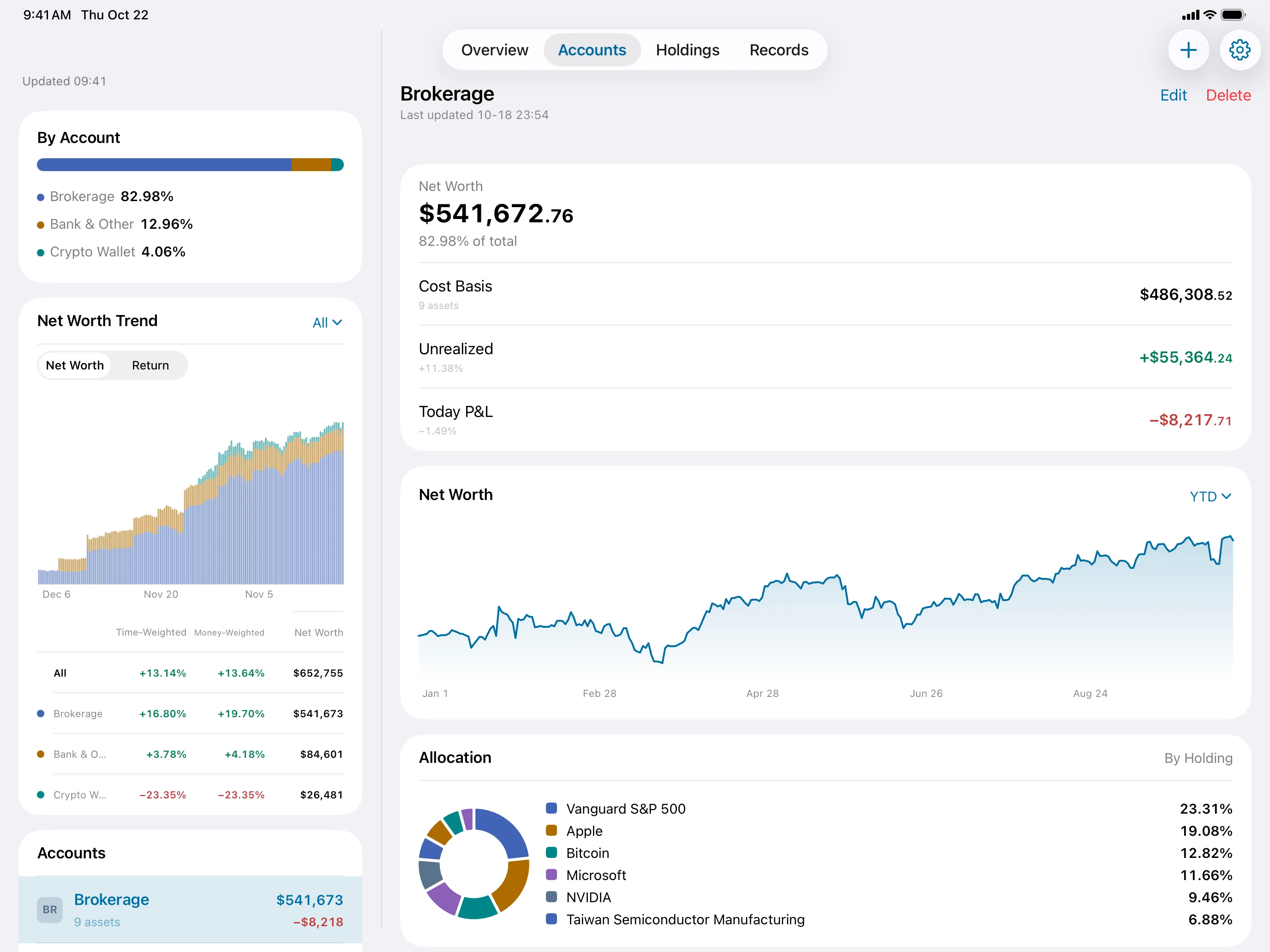Click the Money-Weighted column header
Viewport: 1270px width, 952px height.
(229, 632)
